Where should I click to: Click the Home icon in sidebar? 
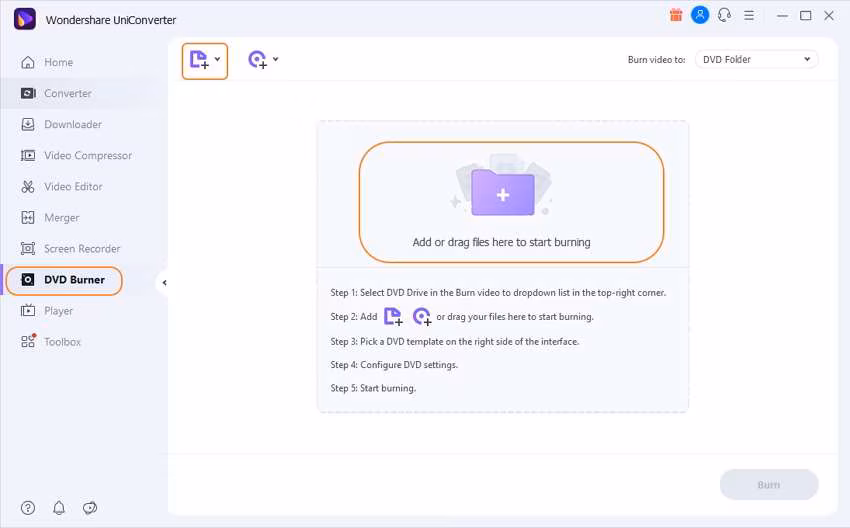tap(28, 62)
